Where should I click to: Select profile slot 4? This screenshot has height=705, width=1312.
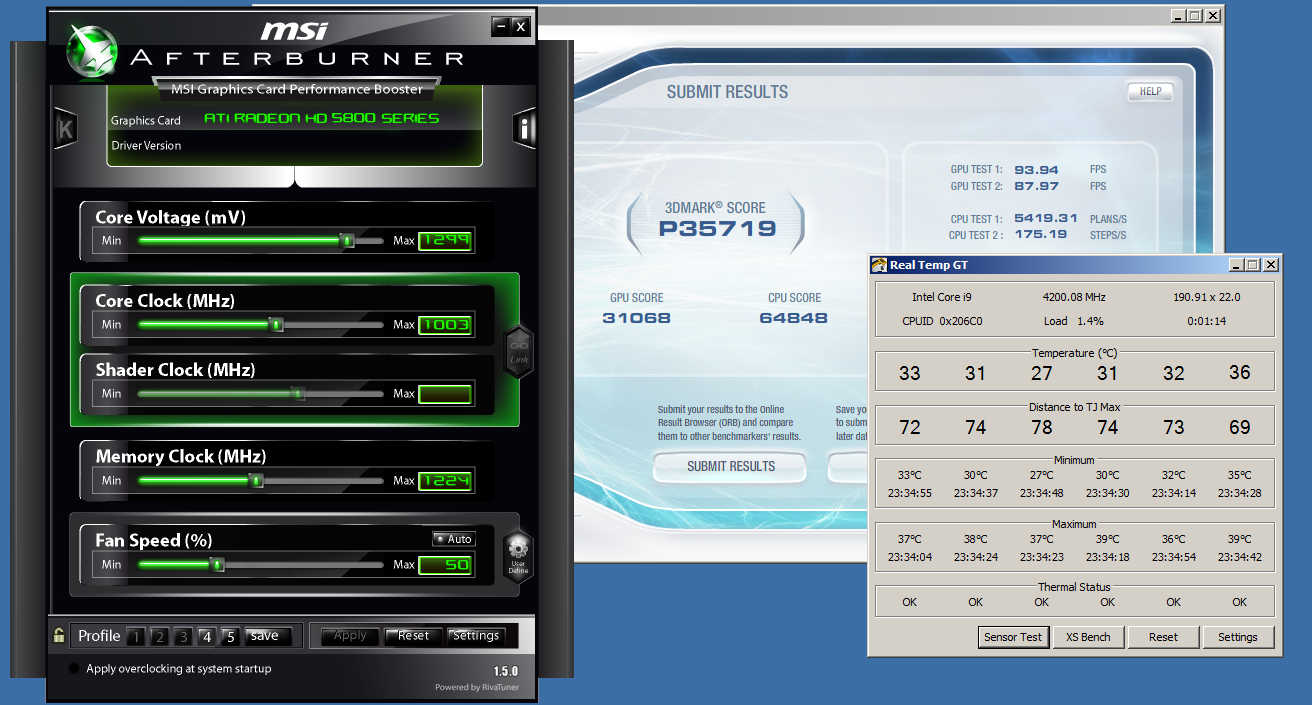pos(206,636)
